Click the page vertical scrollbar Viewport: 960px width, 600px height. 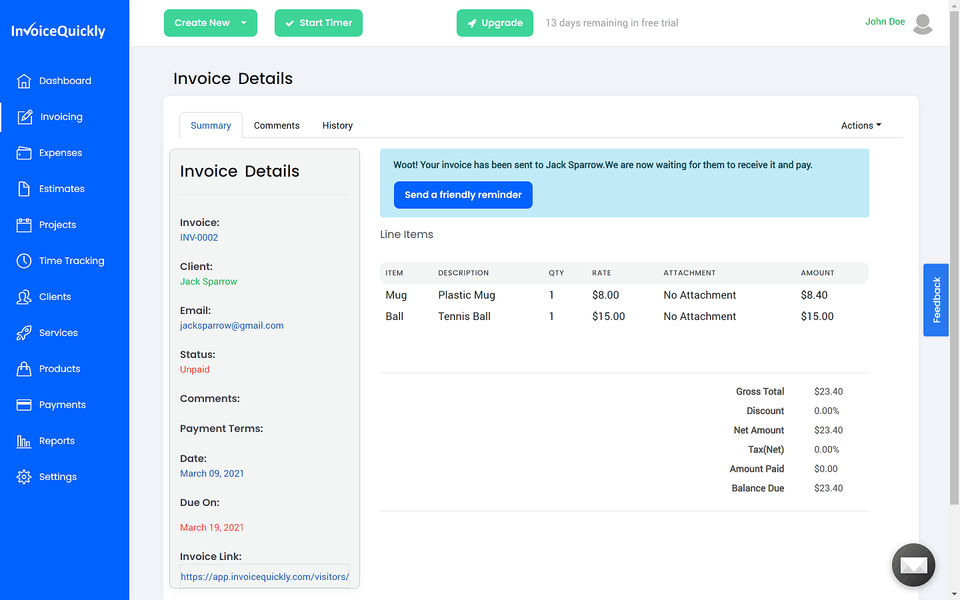pos(954,257)
